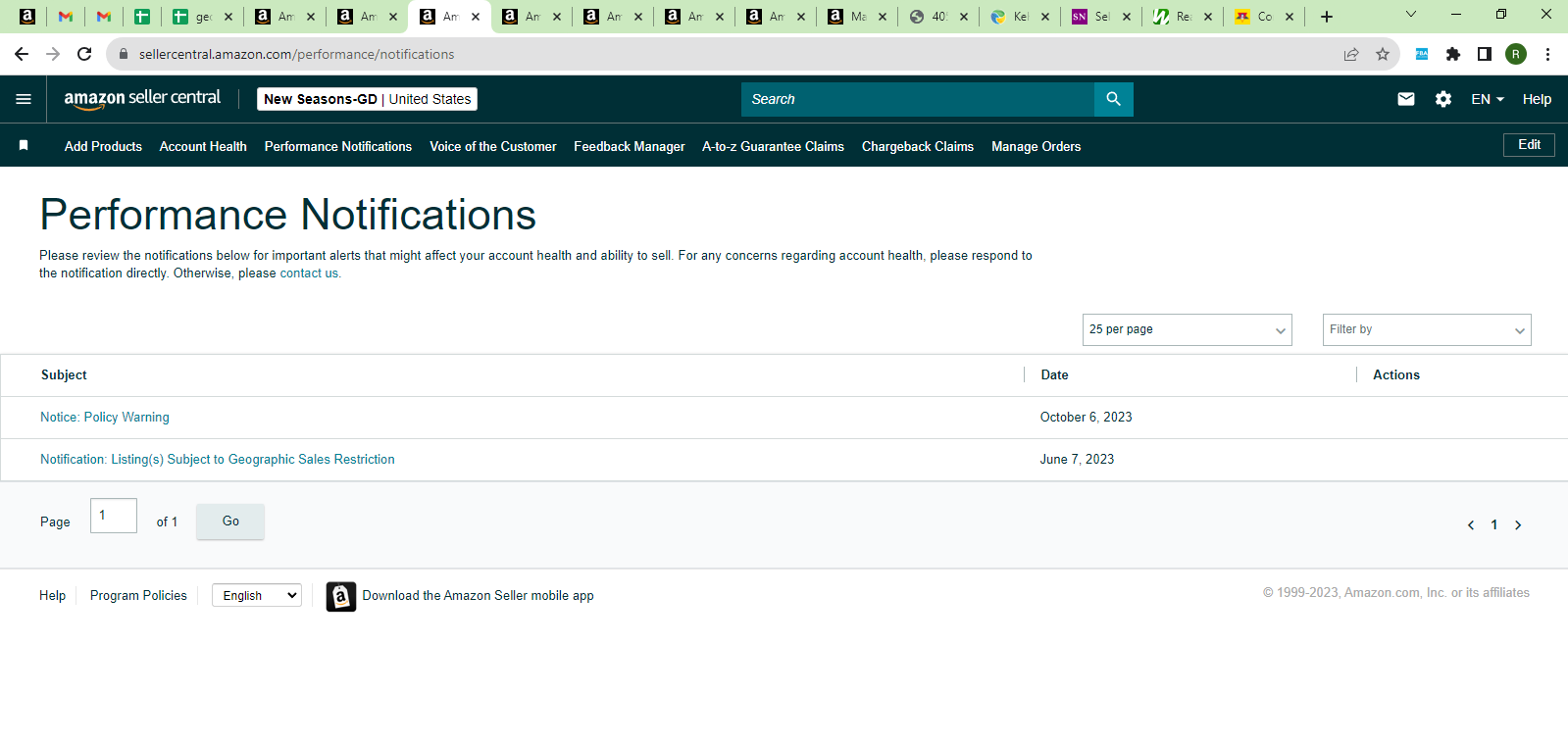The width and height of the screenshot is (1568, 745).
Task: Open the English language selector in footer
Action: [257, 595]
